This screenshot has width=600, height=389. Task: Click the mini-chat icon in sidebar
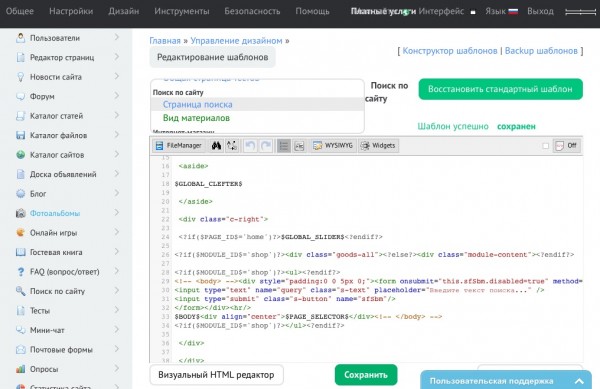(21, 330)
